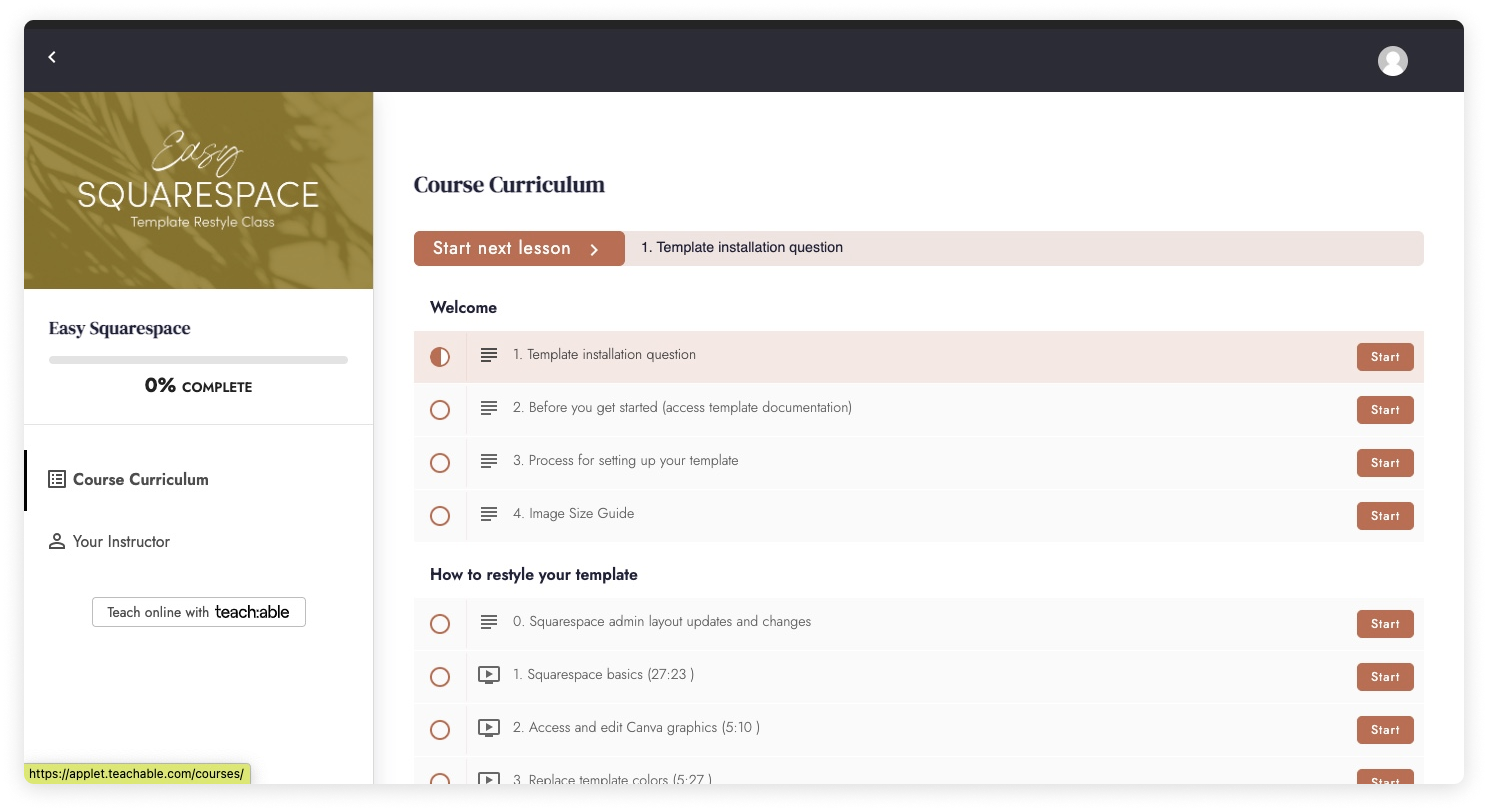Click the document icon beside Template installation question
Viewport: 1488px width, 812px height.
click(488, 355)
